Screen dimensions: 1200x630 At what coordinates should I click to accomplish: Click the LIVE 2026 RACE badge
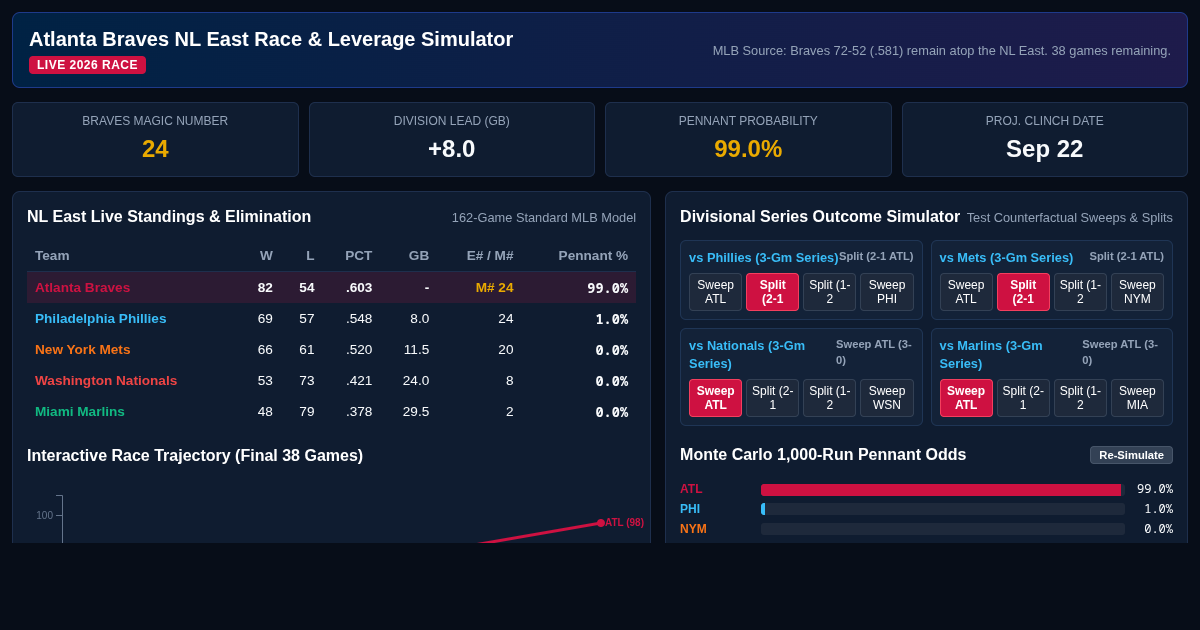pyautogui.click(x=87, y=65)
